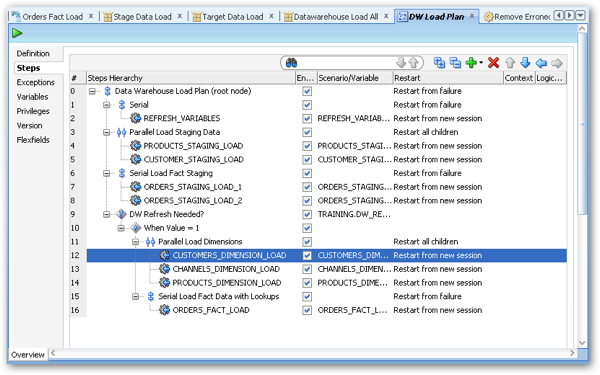The image size is (600, 375).
Task: Click the binoculars search icon
Action: click(x=291, y=63)
